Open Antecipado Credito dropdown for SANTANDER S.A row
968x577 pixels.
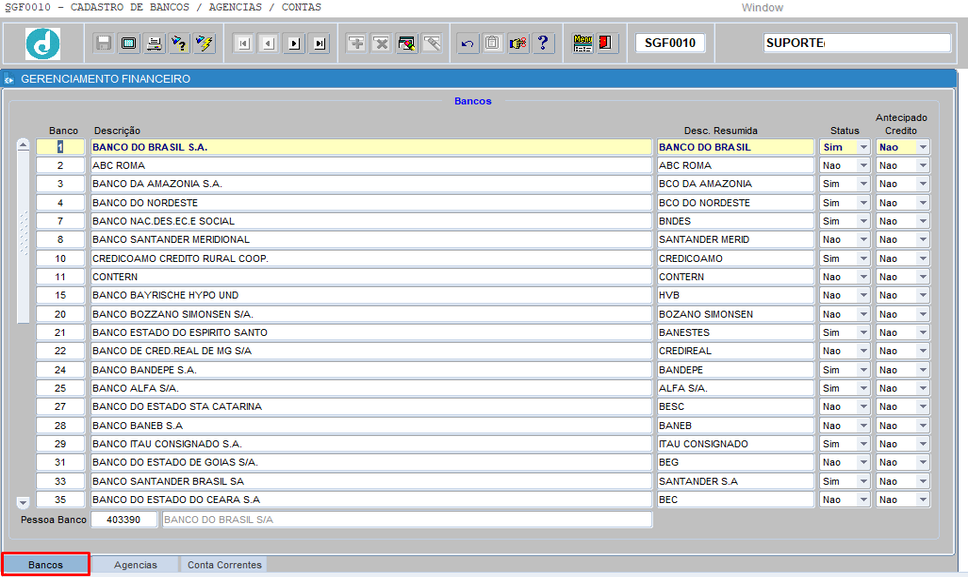click(x=922, y=481)
